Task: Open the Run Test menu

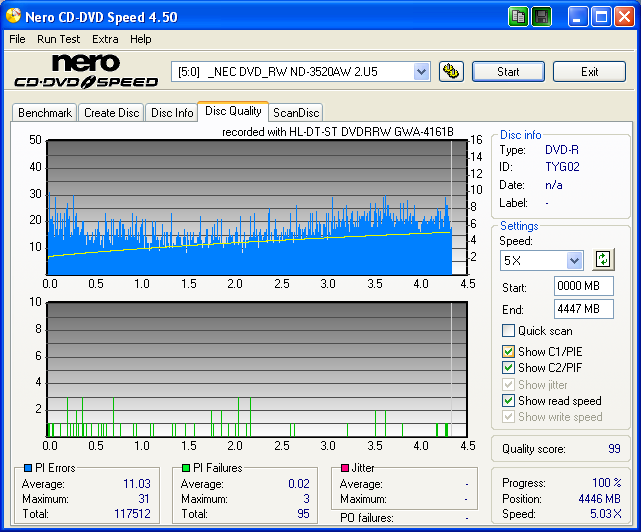Action: (58, 39)
